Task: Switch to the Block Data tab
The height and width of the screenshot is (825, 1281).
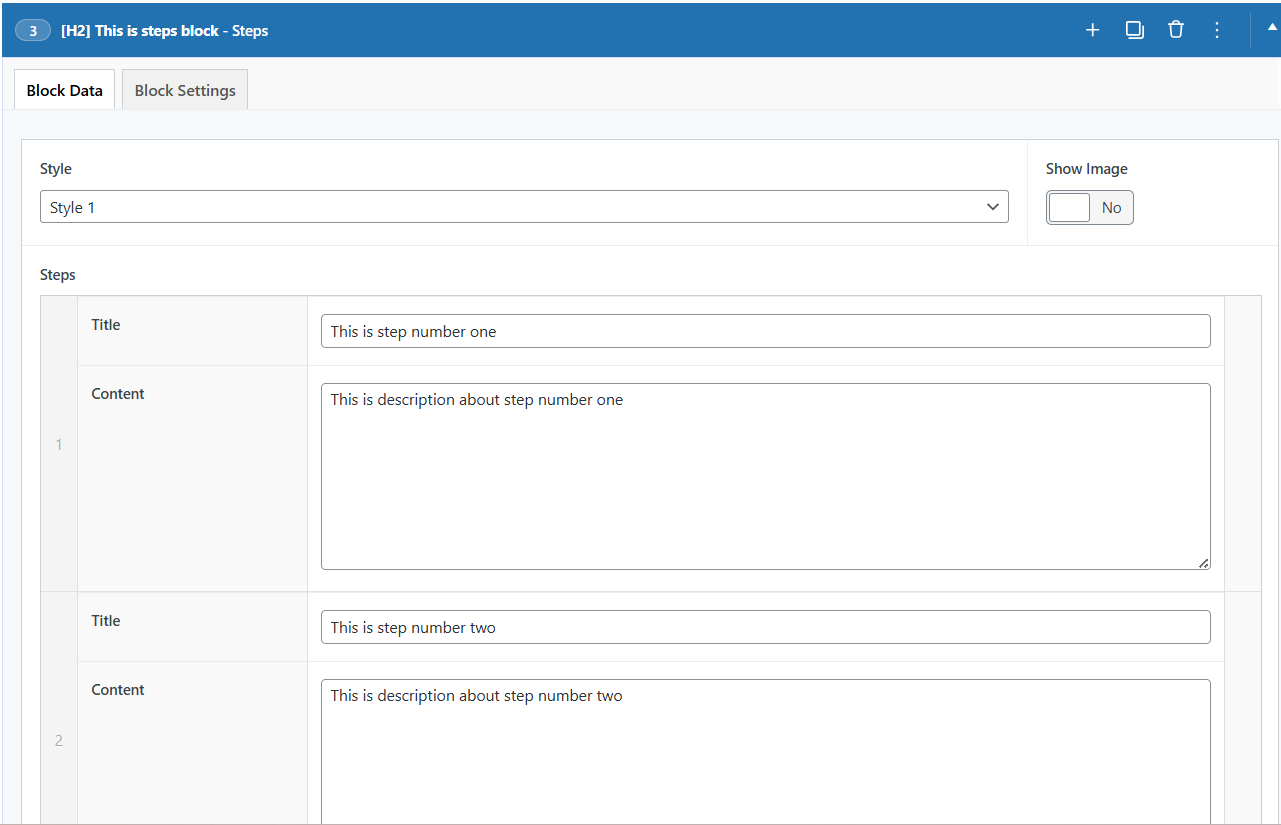Action: tap(65, 90)
